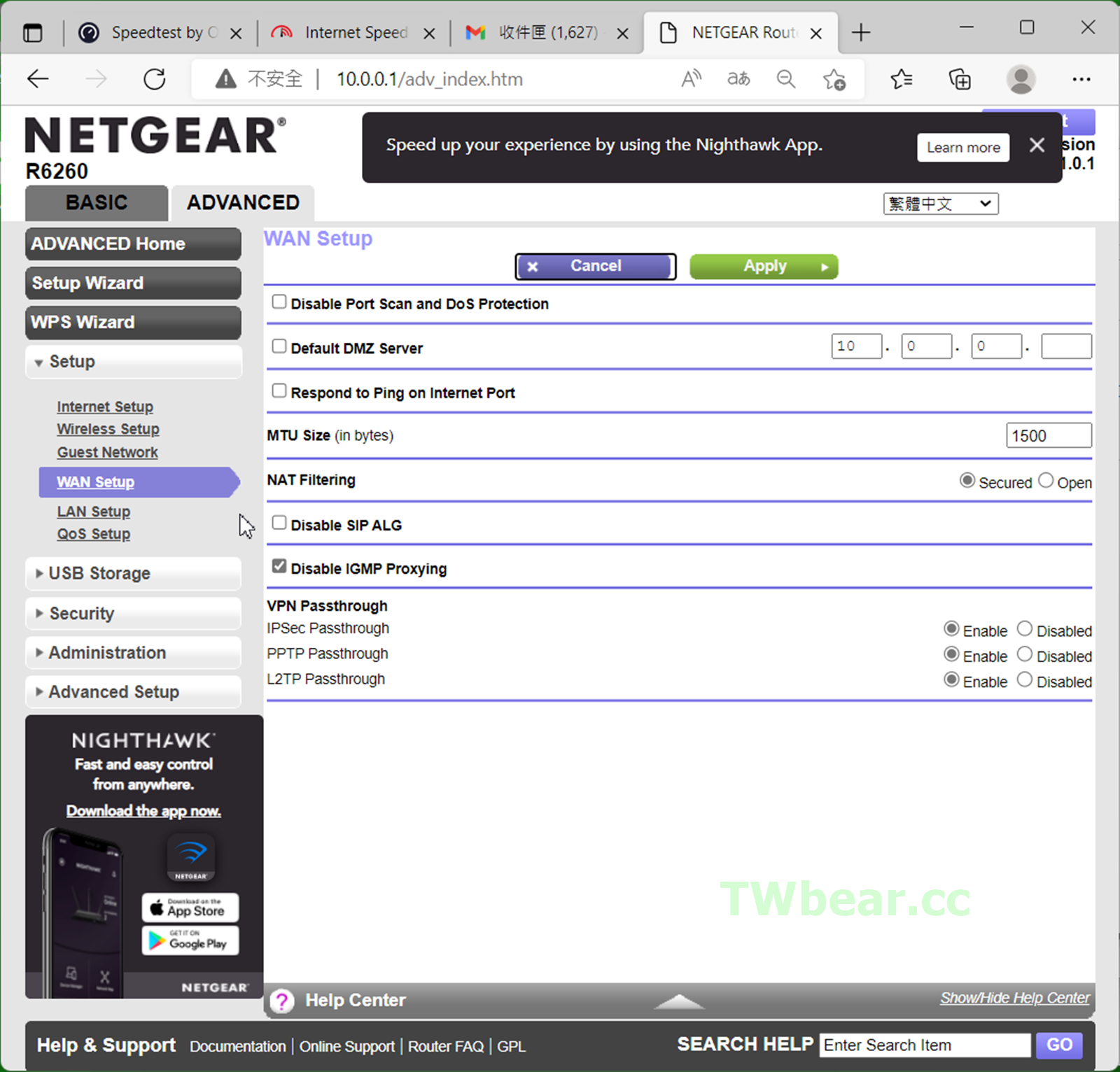Click the Enter Search Item box

(925, 1045)
